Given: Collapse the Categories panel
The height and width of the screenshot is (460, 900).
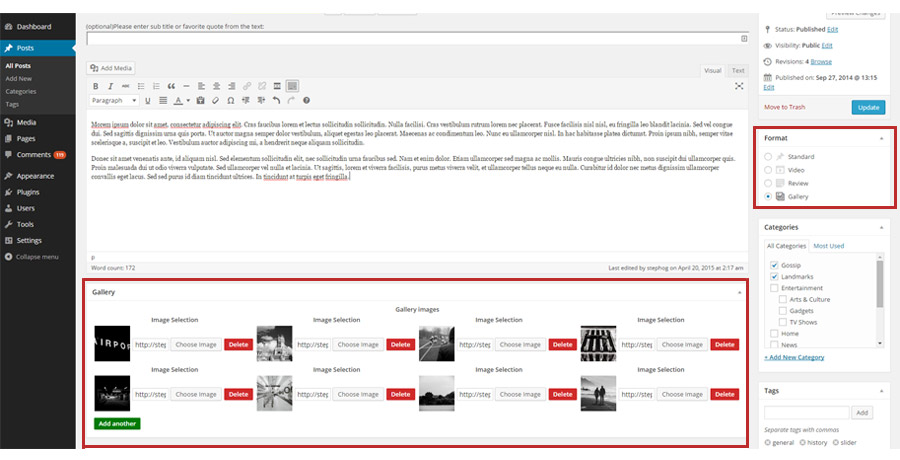Looking at the screenshot, I should pos(882,227).
